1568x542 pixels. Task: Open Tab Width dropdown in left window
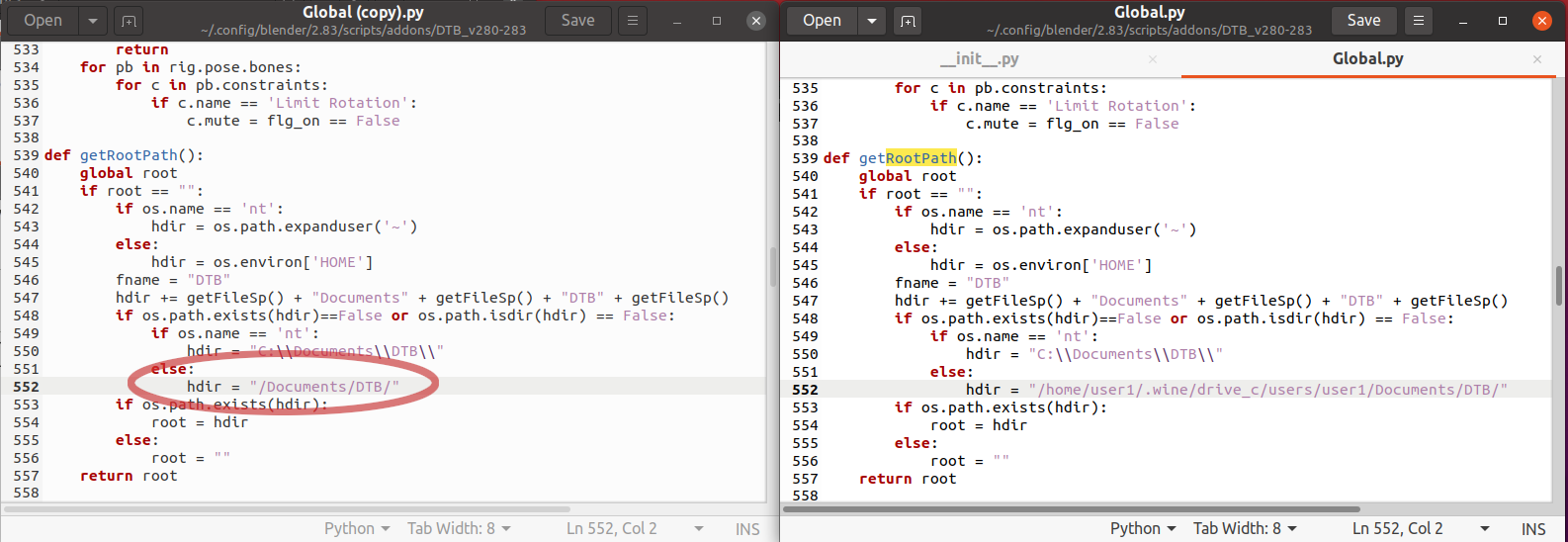459,528
